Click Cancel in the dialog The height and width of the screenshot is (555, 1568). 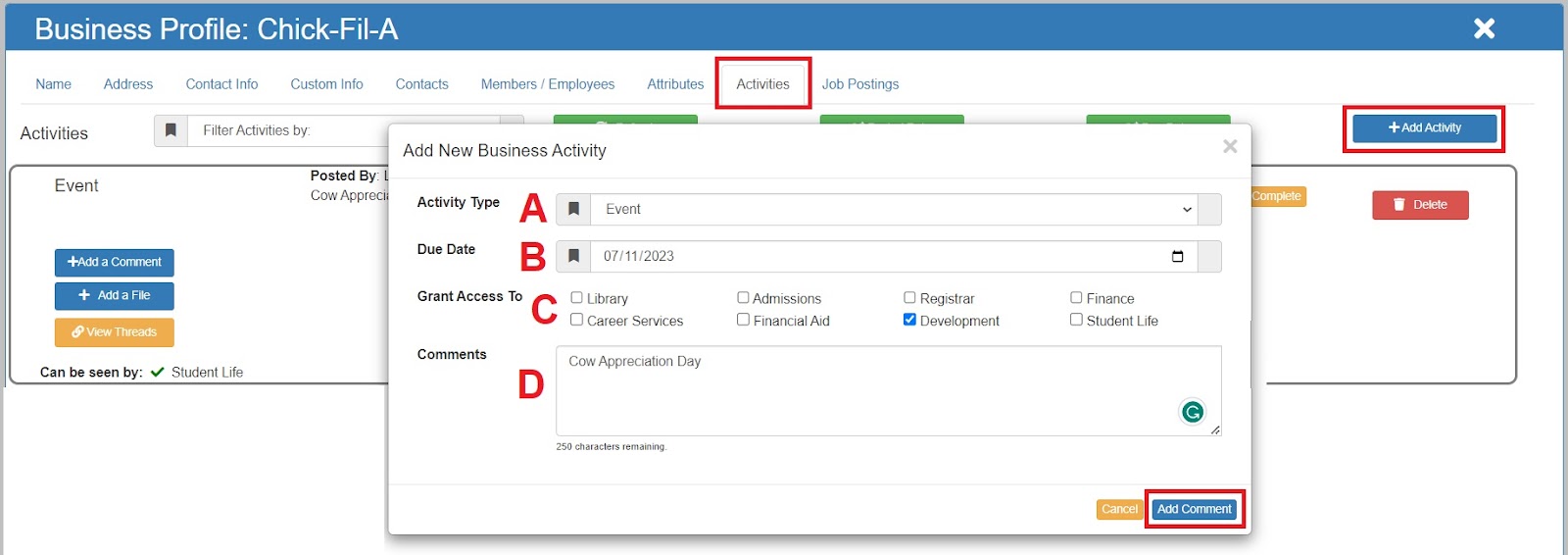(x=1119, y=509)
